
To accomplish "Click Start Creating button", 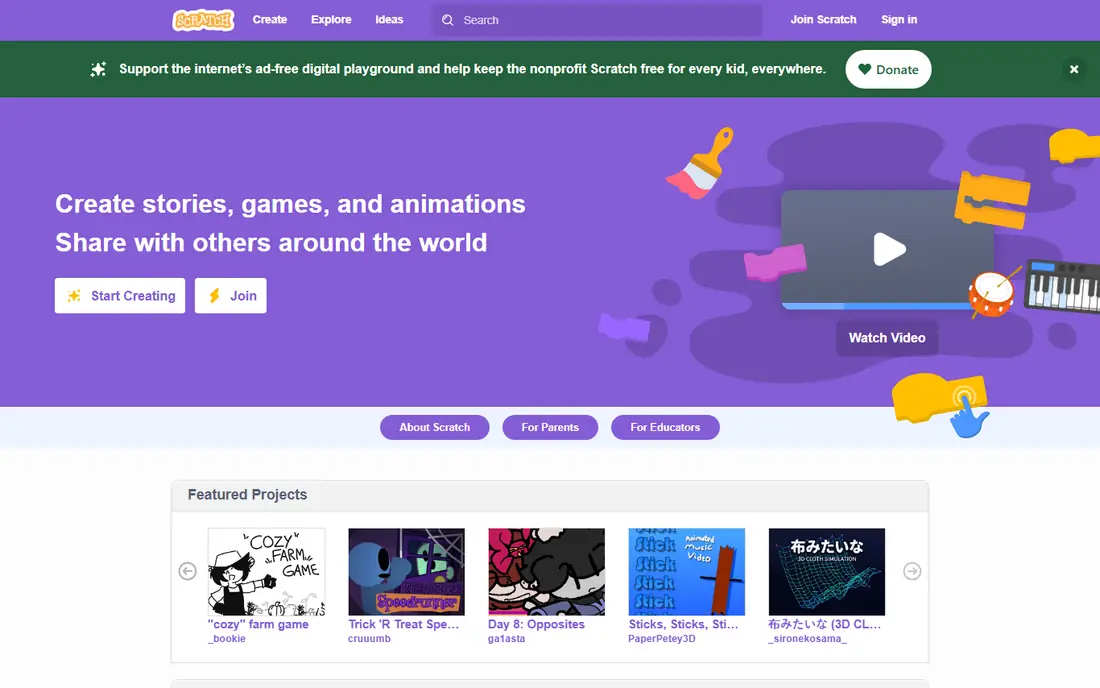I will tap(120, 295).
